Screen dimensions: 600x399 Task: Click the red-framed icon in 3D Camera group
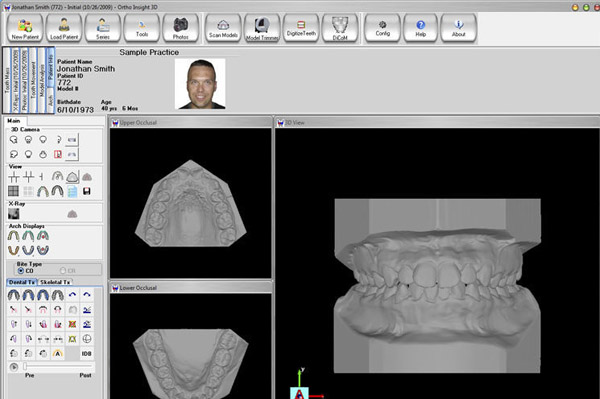(x=58, y=154)
